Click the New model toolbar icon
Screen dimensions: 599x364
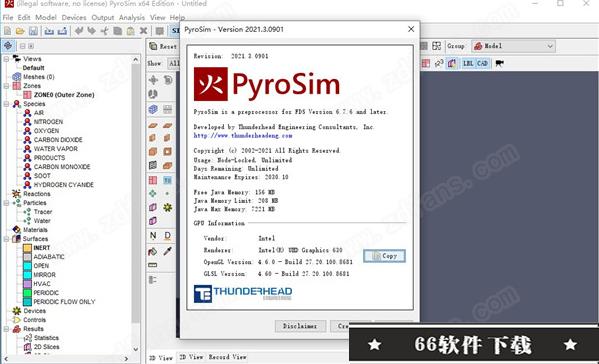(8, 31)
